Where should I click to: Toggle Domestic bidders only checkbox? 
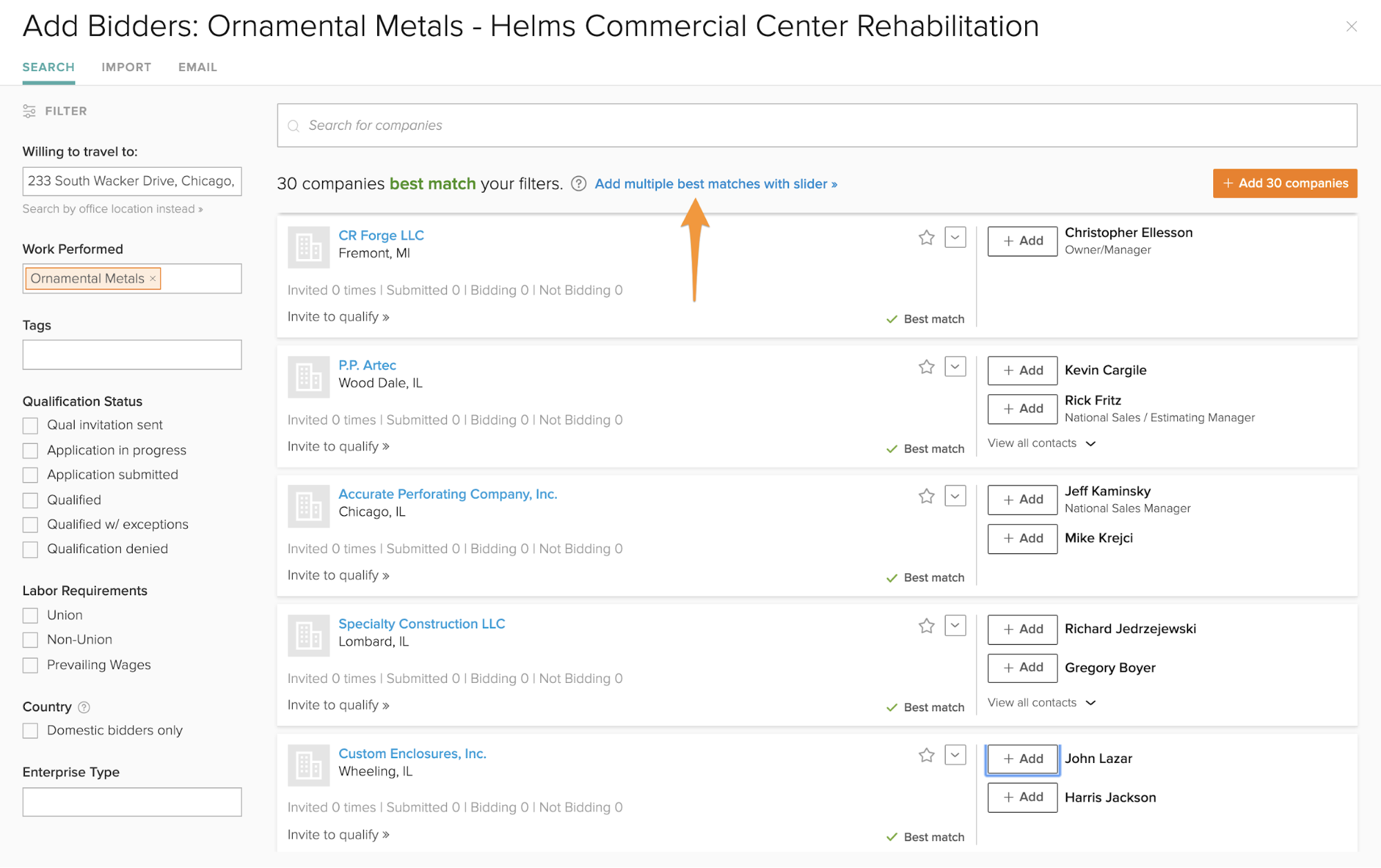click(30, 731)
